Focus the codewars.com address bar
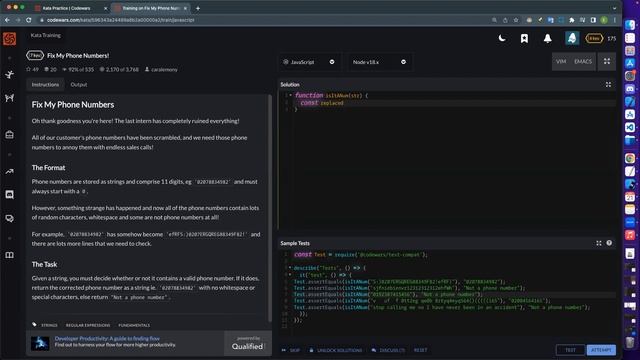Viewport: 640px width, 360px height. point(261,20)
